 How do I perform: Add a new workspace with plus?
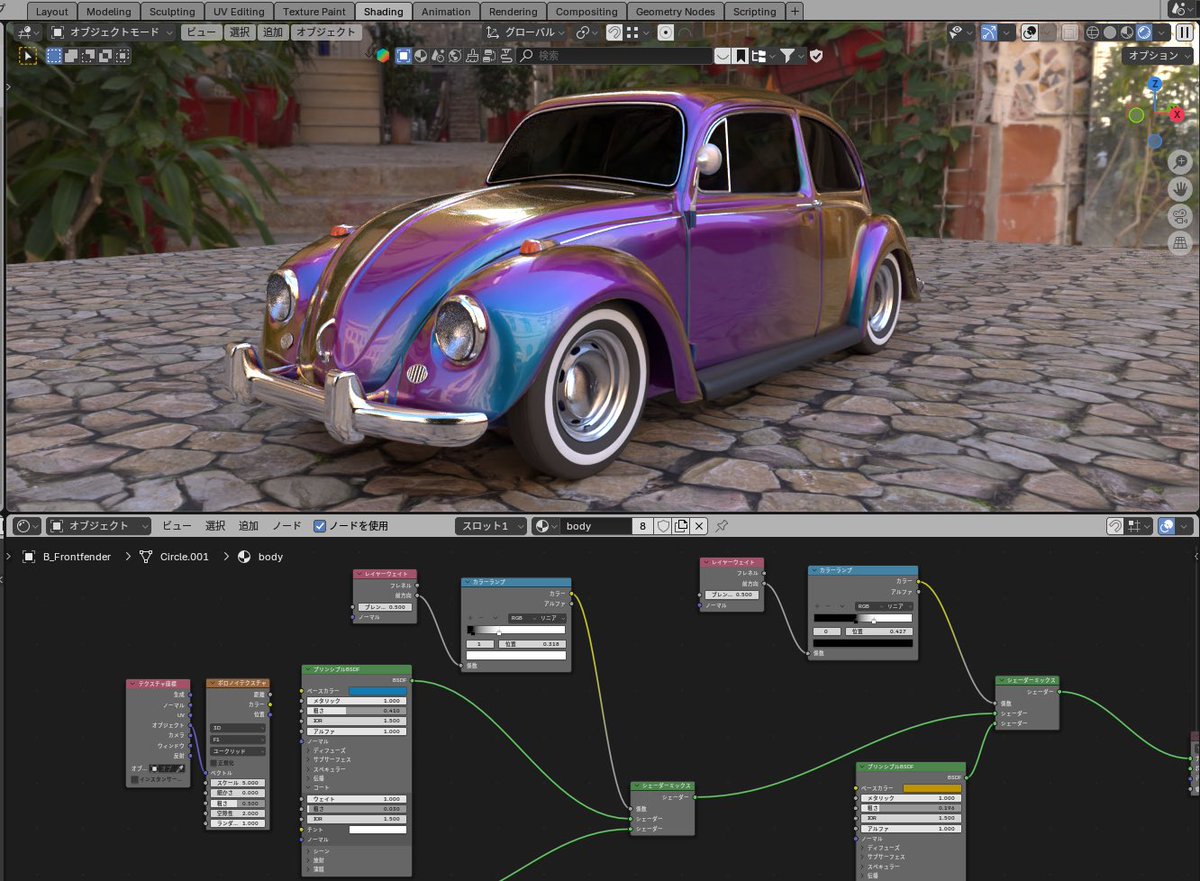[794, 12]
